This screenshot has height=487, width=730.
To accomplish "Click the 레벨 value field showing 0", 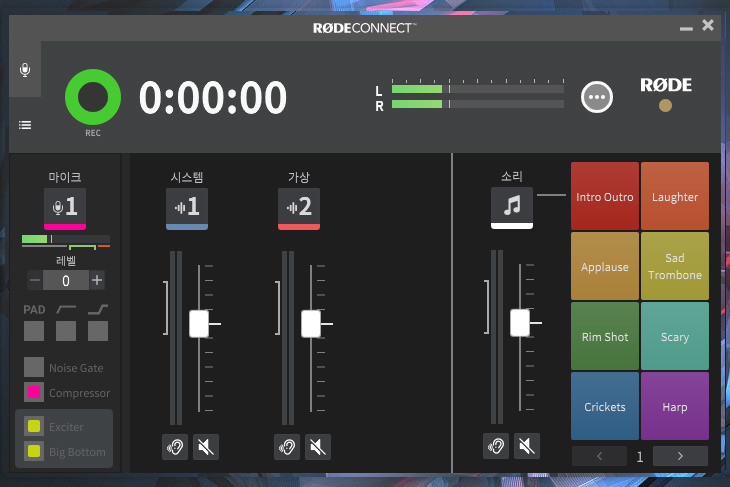I will click(66, 280).
